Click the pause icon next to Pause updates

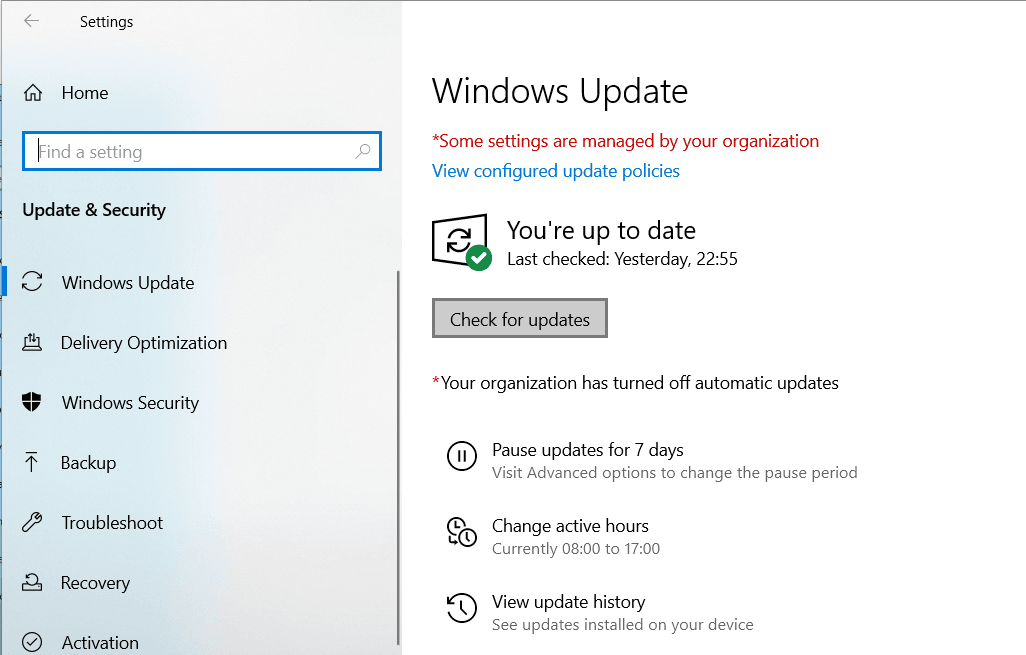tap(461, 457)
